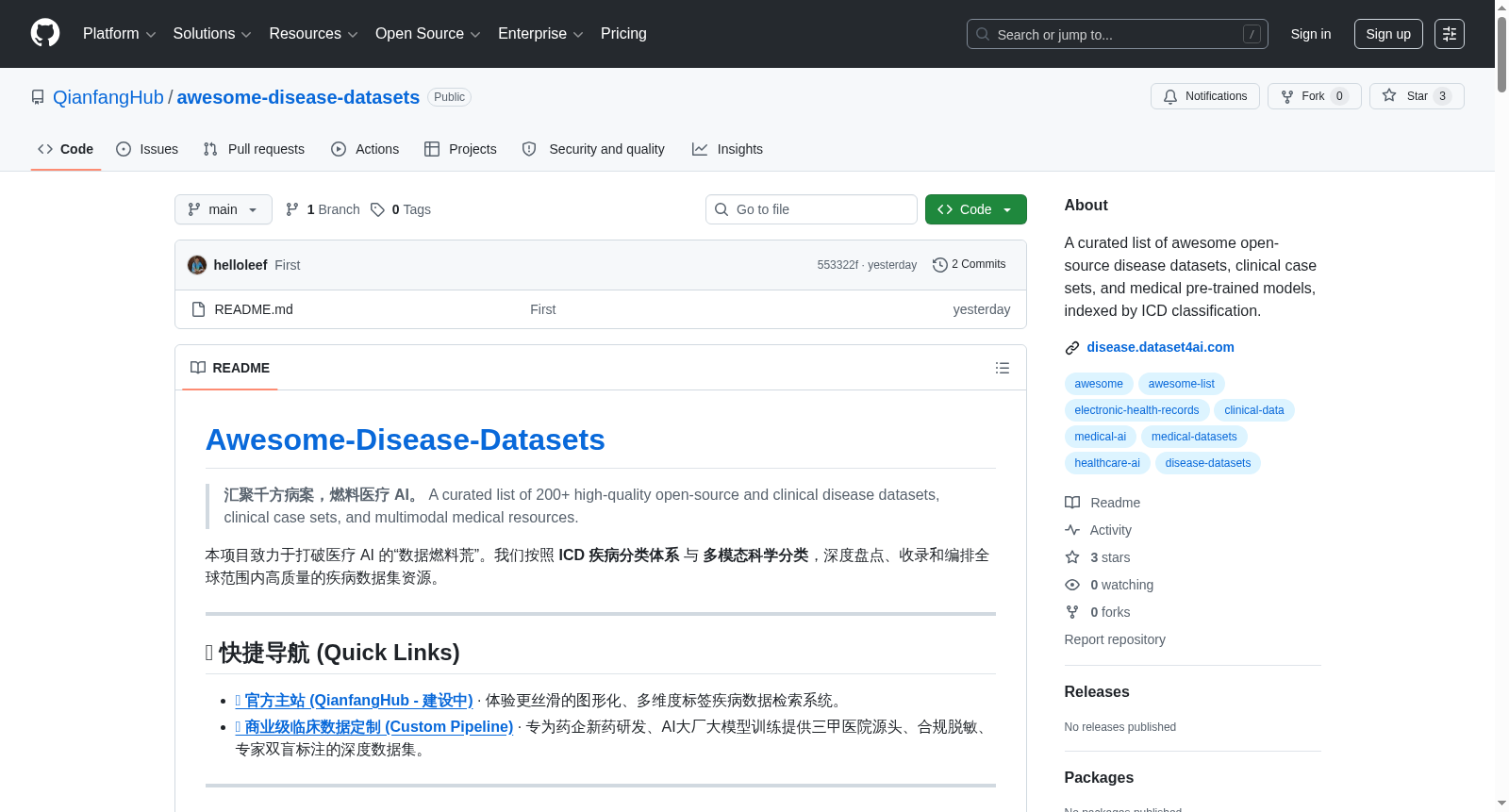The height and width of the screenshot is (812, 1509).
Task: Click the branch icon beside 1 Branch
Action: coord(292,209)
